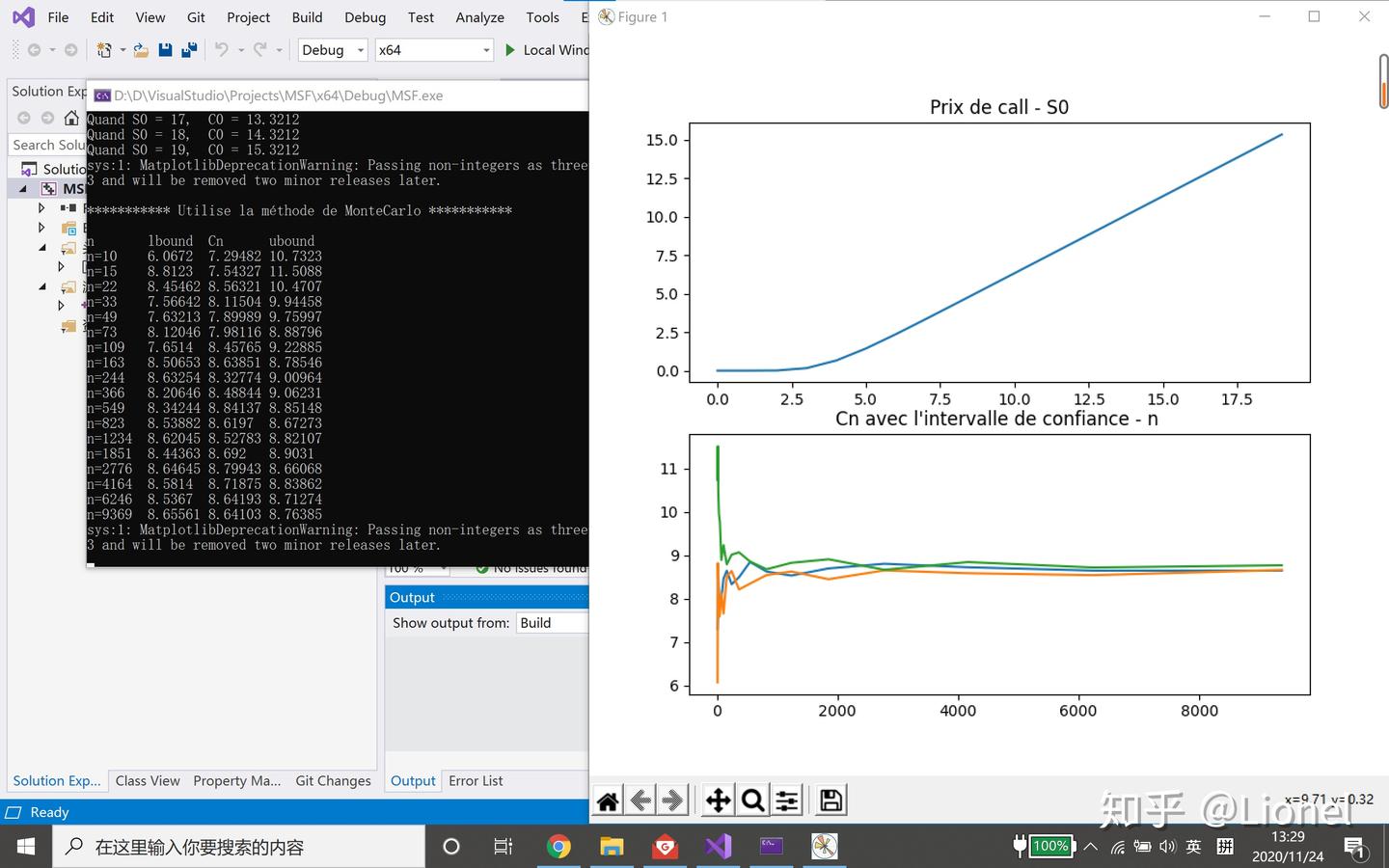Save the figure with the floppy disk icon
Screen dimensions: 1389x868
pos(830,800)
